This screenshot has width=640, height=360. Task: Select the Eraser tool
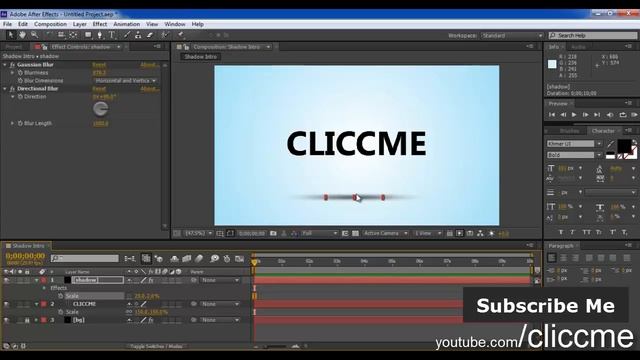coord(149,35)
